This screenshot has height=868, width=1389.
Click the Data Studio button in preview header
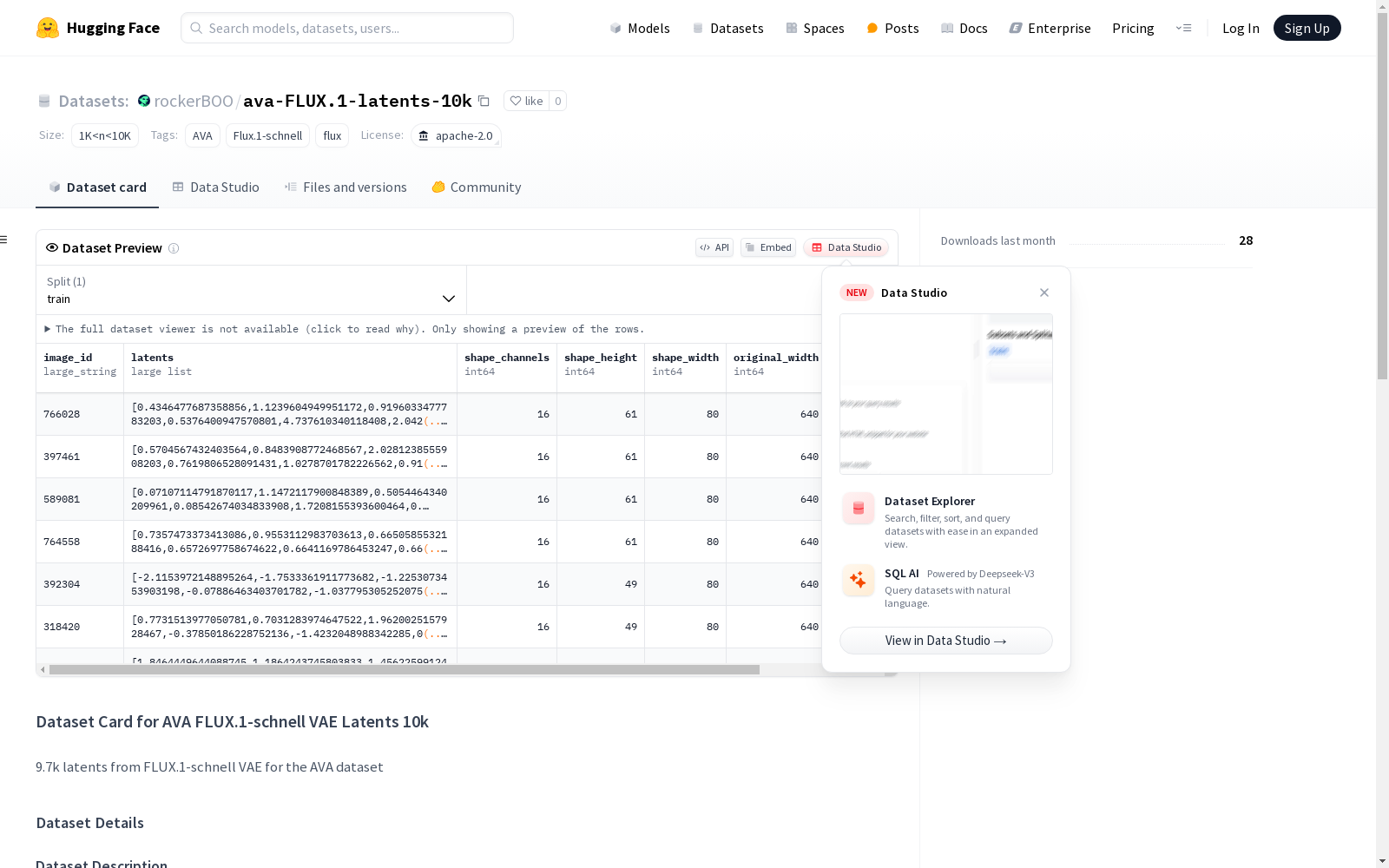[x=846, y=247]
